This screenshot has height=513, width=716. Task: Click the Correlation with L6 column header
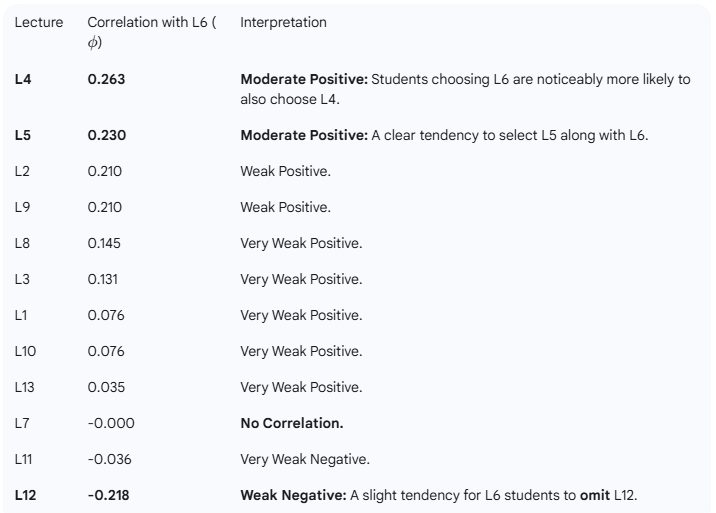[x=150, y=22]
